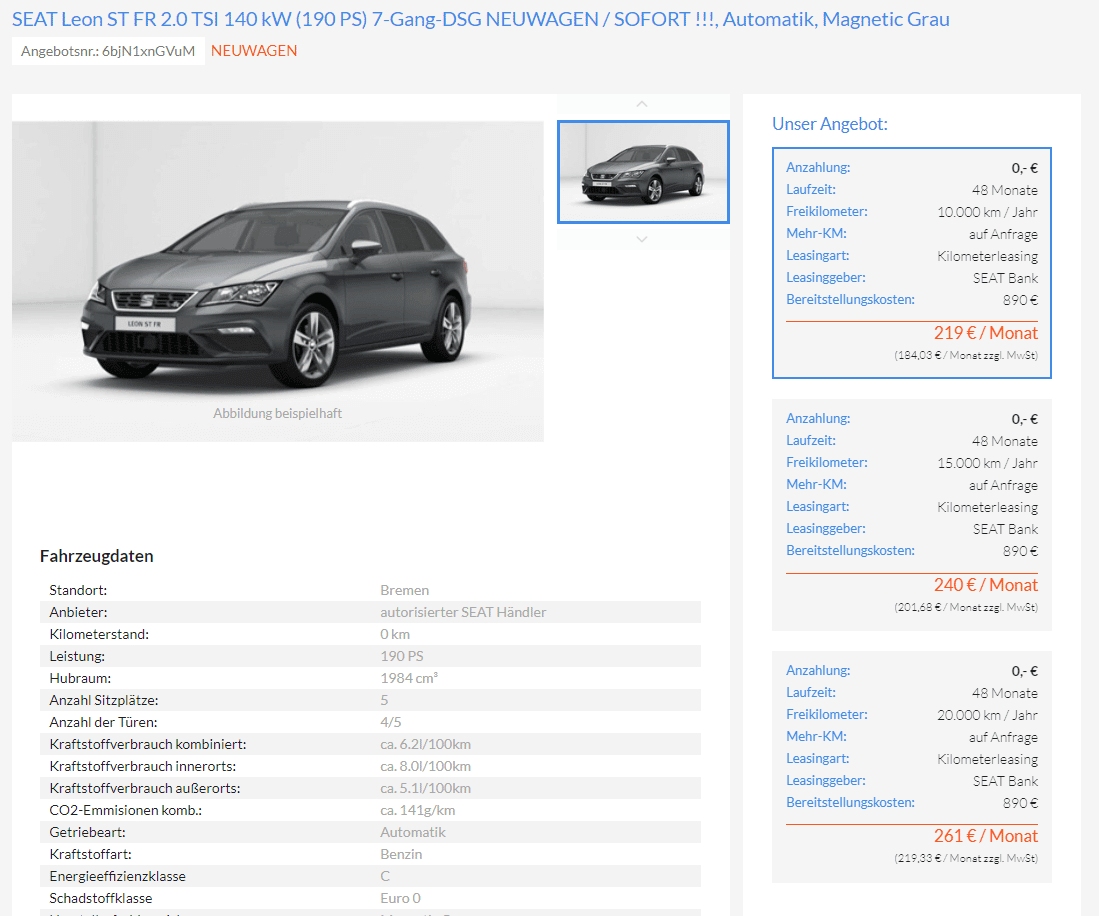Click the 'CO2-Emmisionen komb.:' label

(x=125, y=810)
